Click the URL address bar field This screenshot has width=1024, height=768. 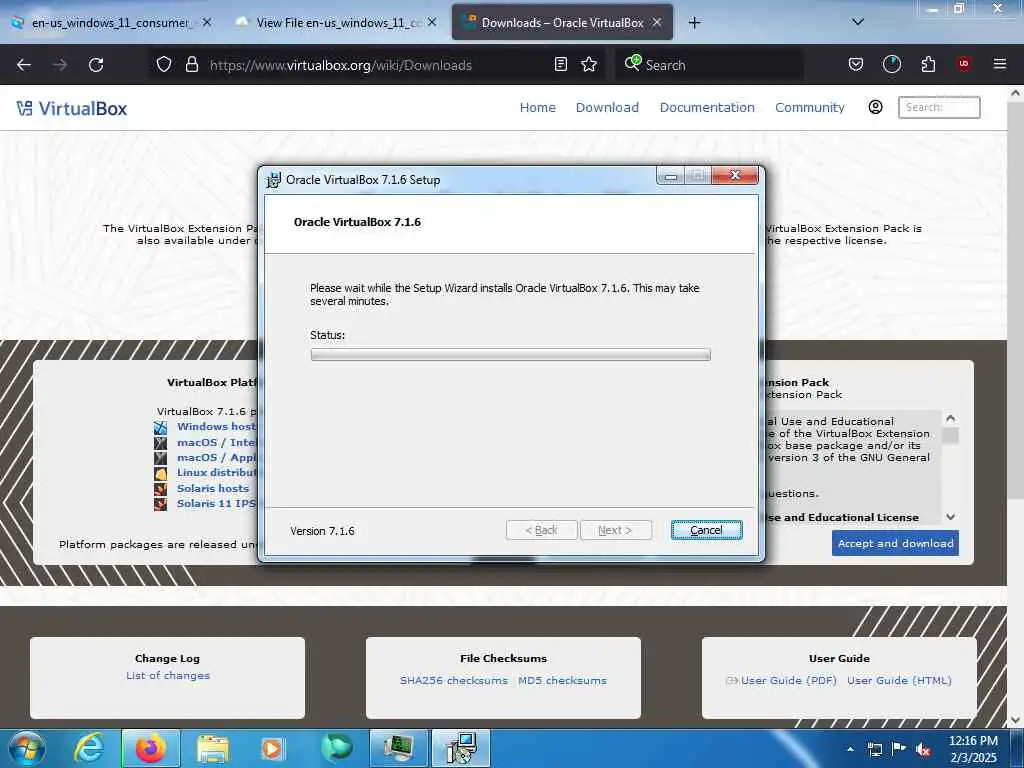coord(376,65)
